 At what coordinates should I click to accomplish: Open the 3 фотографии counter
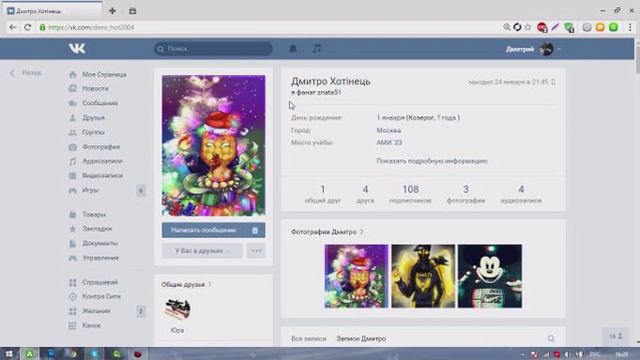point(466,194)
